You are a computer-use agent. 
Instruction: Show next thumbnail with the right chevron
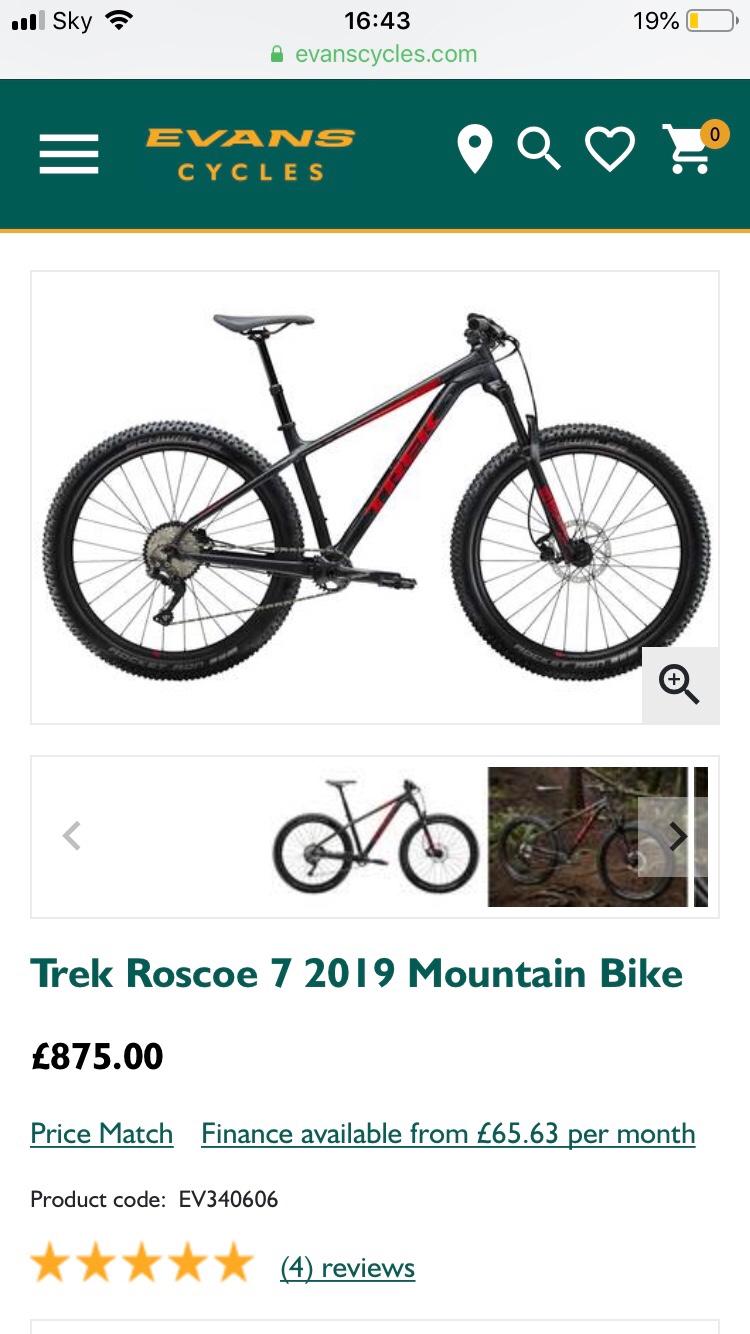tap(678, 836)
